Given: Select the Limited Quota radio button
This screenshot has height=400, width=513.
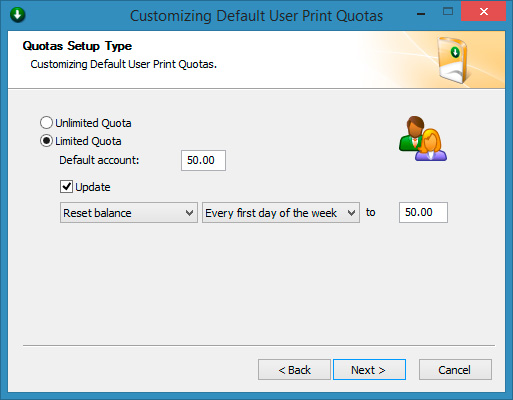Looking at the screenshot, I should pos(46,141).
